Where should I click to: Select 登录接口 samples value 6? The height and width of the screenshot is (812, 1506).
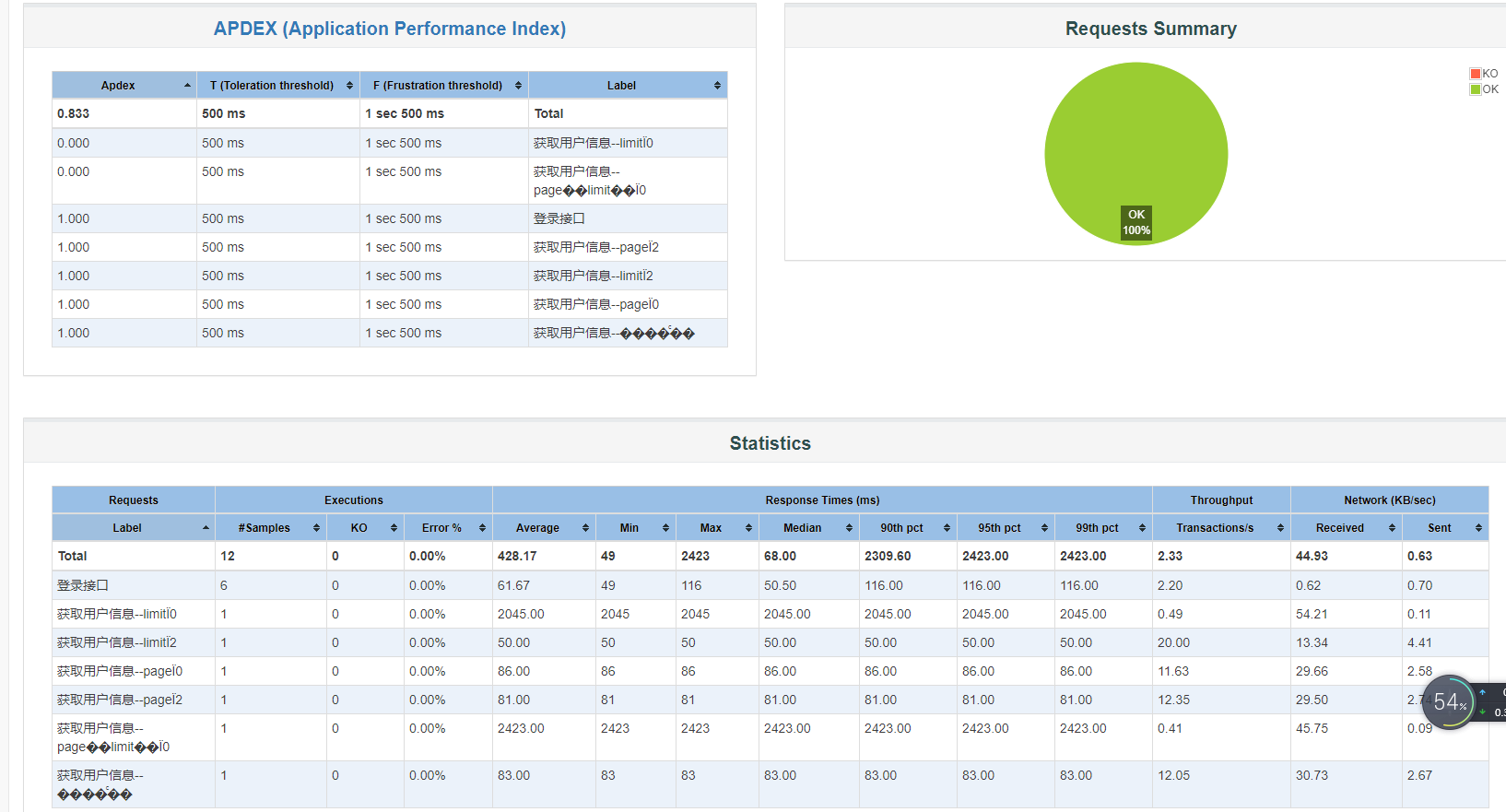(224, 585)
